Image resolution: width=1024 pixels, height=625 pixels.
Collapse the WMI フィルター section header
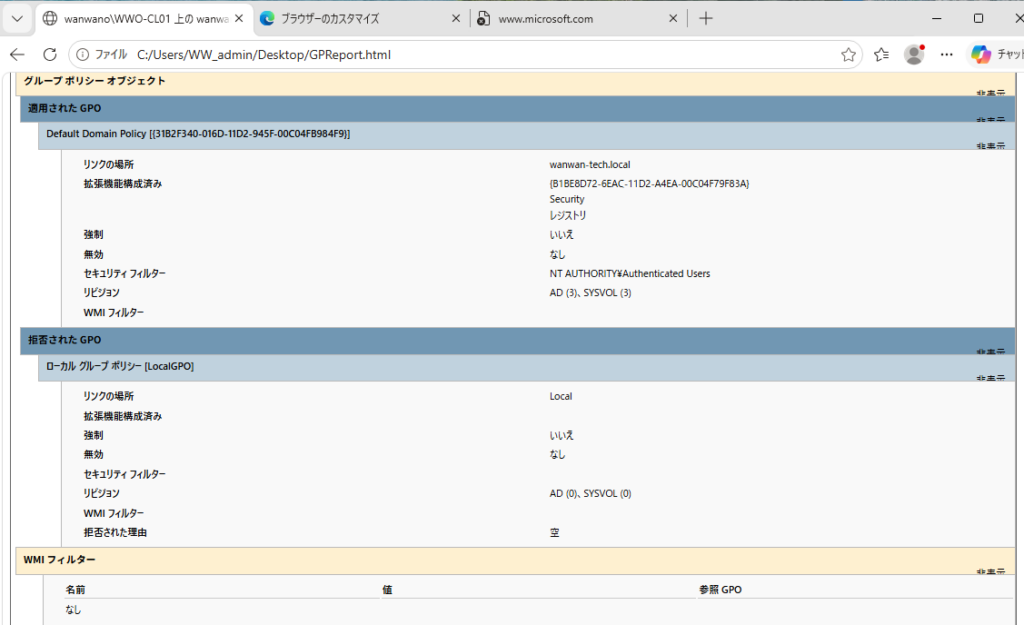pyautogui.click(x=515, y=561)
